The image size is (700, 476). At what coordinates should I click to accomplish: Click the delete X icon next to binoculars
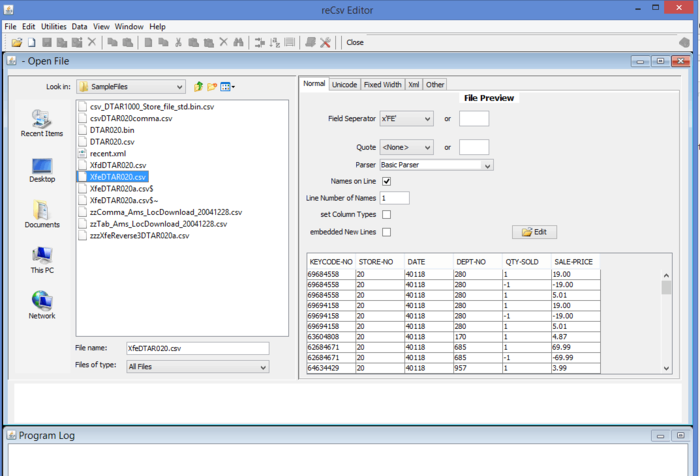[224, 42]
